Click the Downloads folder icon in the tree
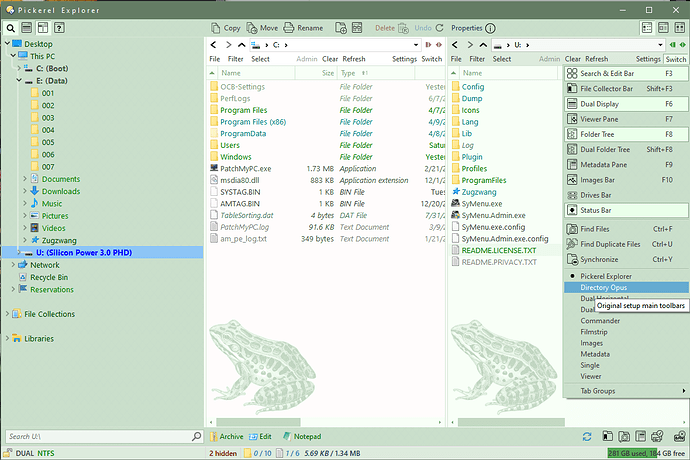The image size is (690, 460). [35, 191]
